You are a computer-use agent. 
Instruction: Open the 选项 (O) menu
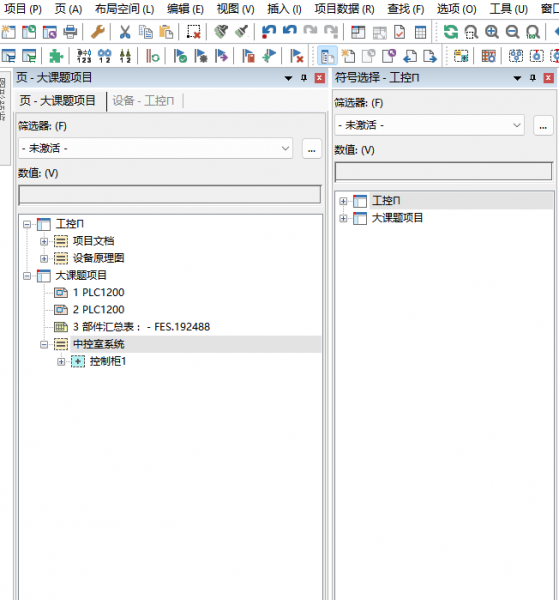(456, 9)
